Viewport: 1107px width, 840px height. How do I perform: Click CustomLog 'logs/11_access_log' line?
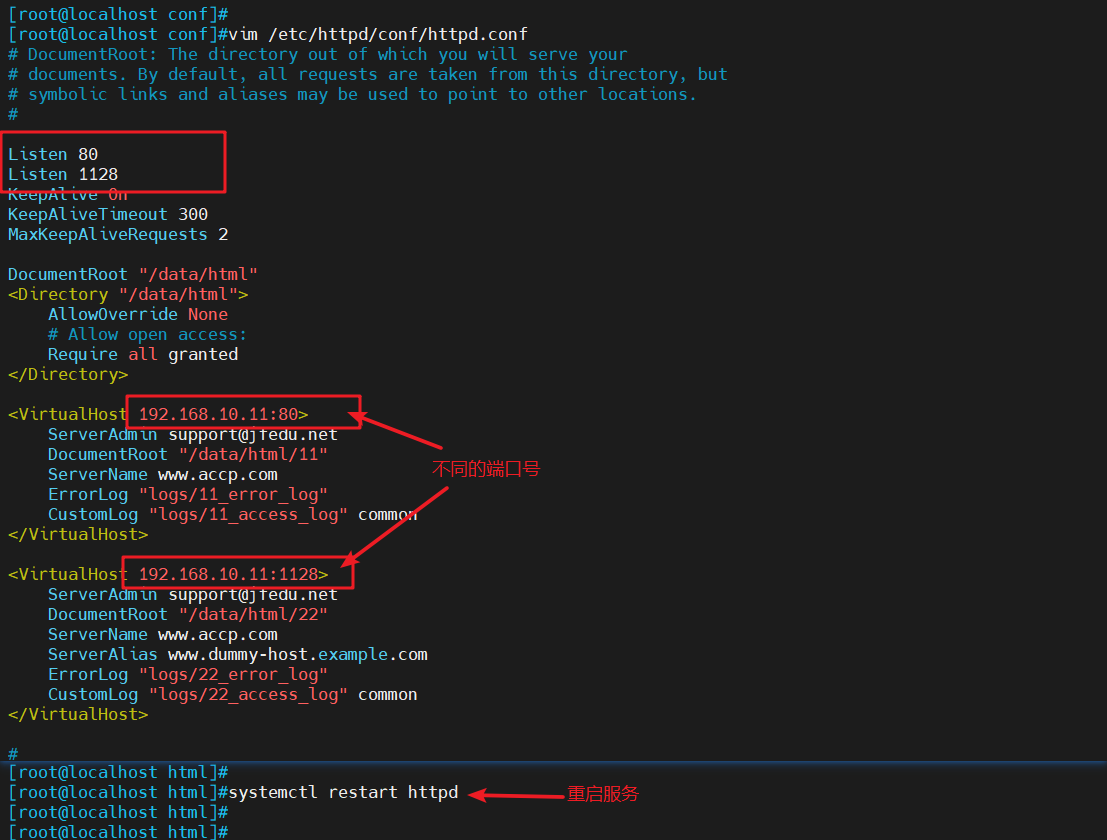point(232,515)
